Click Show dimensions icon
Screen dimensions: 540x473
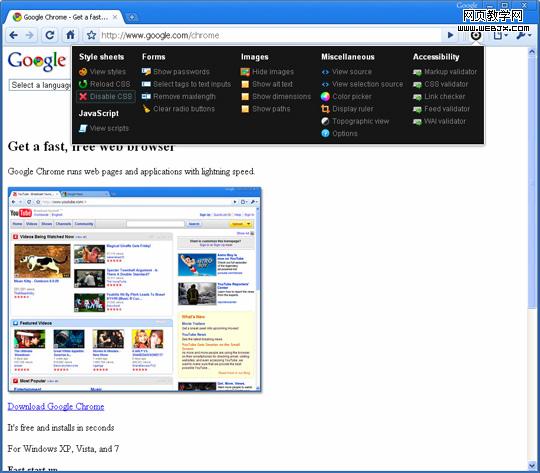coord(245,96)
